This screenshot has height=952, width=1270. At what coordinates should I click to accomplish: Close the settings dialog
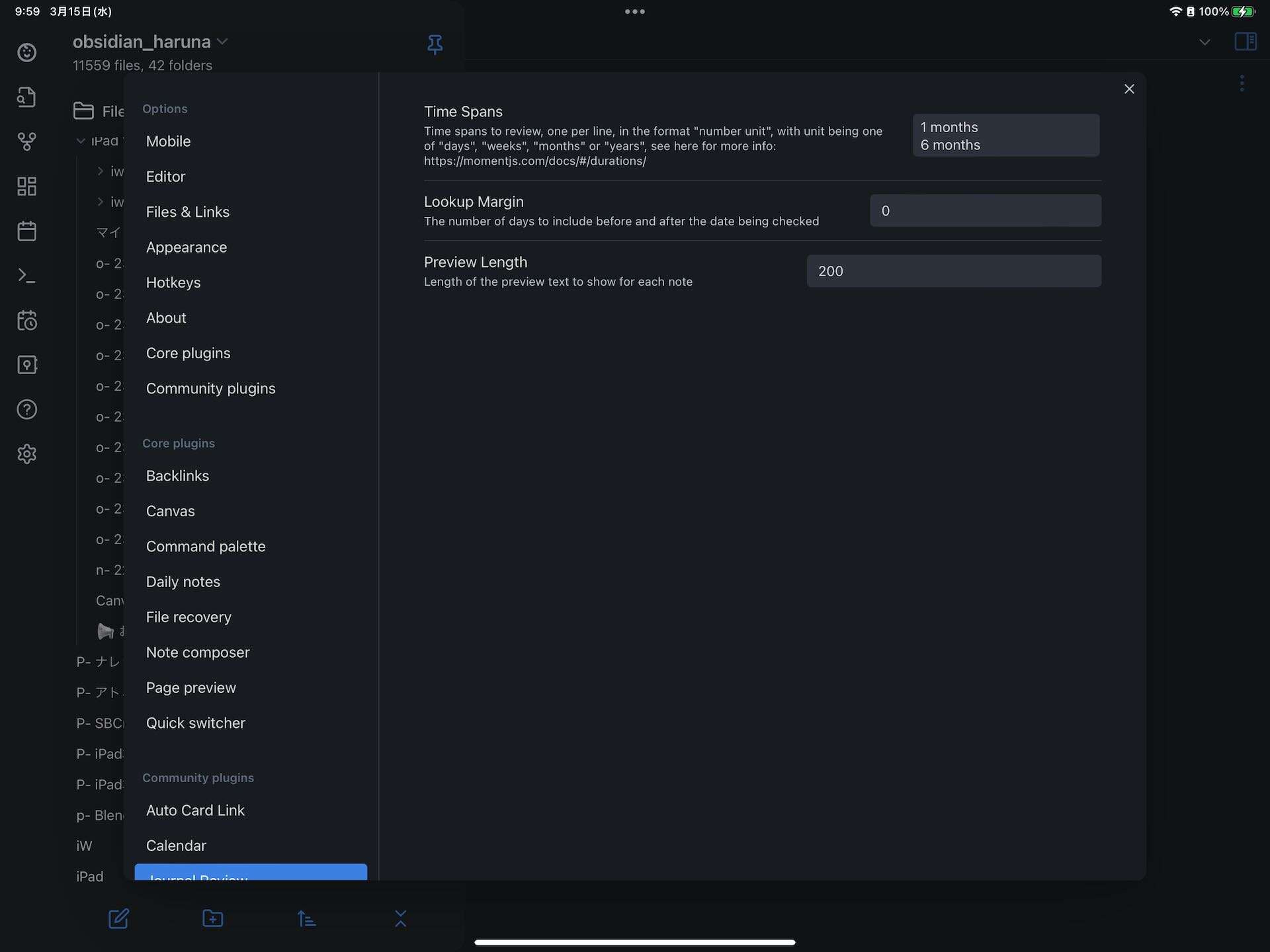pyautogui.click(x=1129, y=89)
